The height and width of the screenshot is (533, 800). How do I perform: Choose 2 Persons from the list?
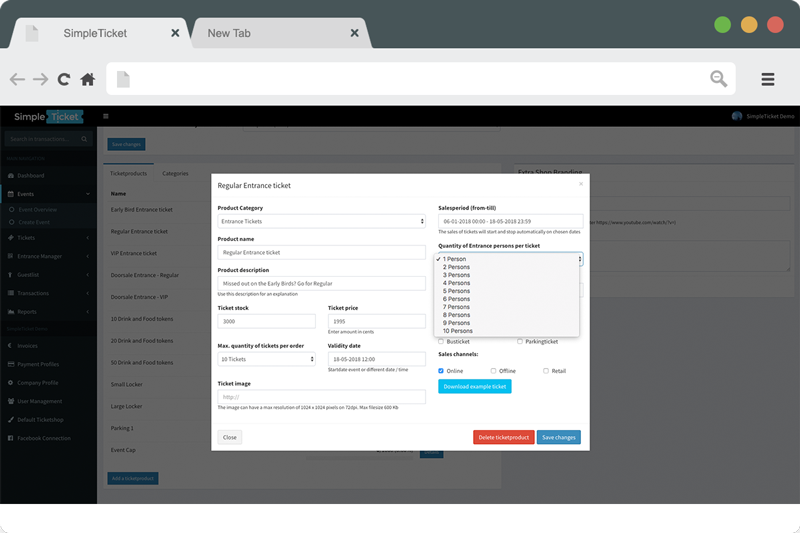pyautogui.click(x=507, y=267)
